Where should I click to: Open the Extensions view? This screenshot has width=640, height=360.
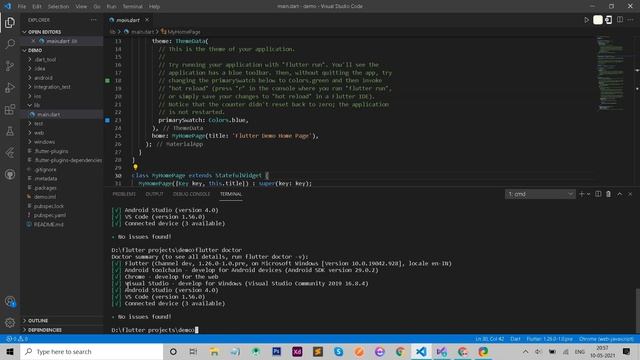coord(10,109)
